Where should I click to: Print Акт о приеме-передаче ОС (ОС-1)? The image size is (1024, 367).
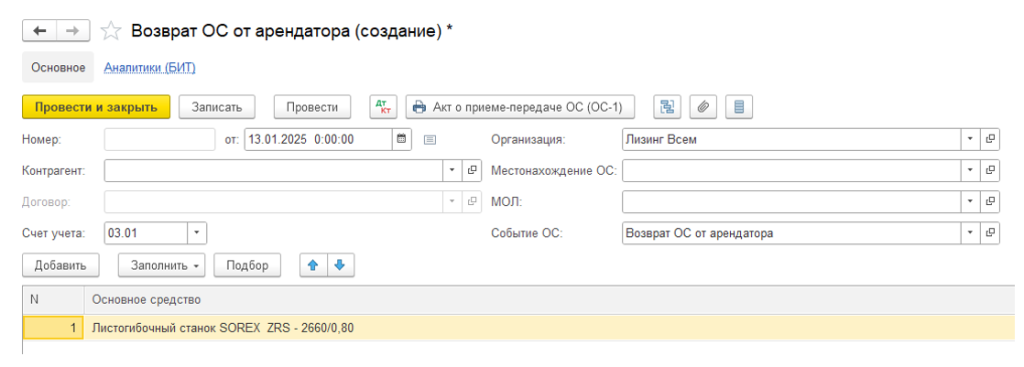[x=520, y=107]
